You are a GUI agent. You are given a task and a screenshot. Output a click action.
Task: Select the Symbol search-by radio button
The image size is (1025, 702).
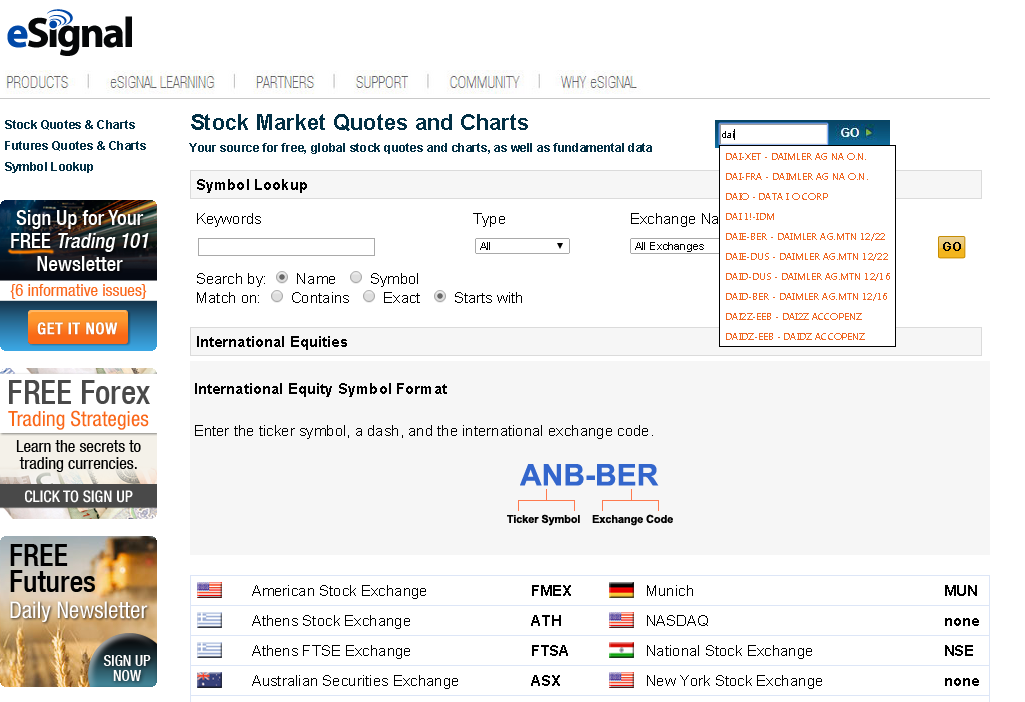pos(356,278)
